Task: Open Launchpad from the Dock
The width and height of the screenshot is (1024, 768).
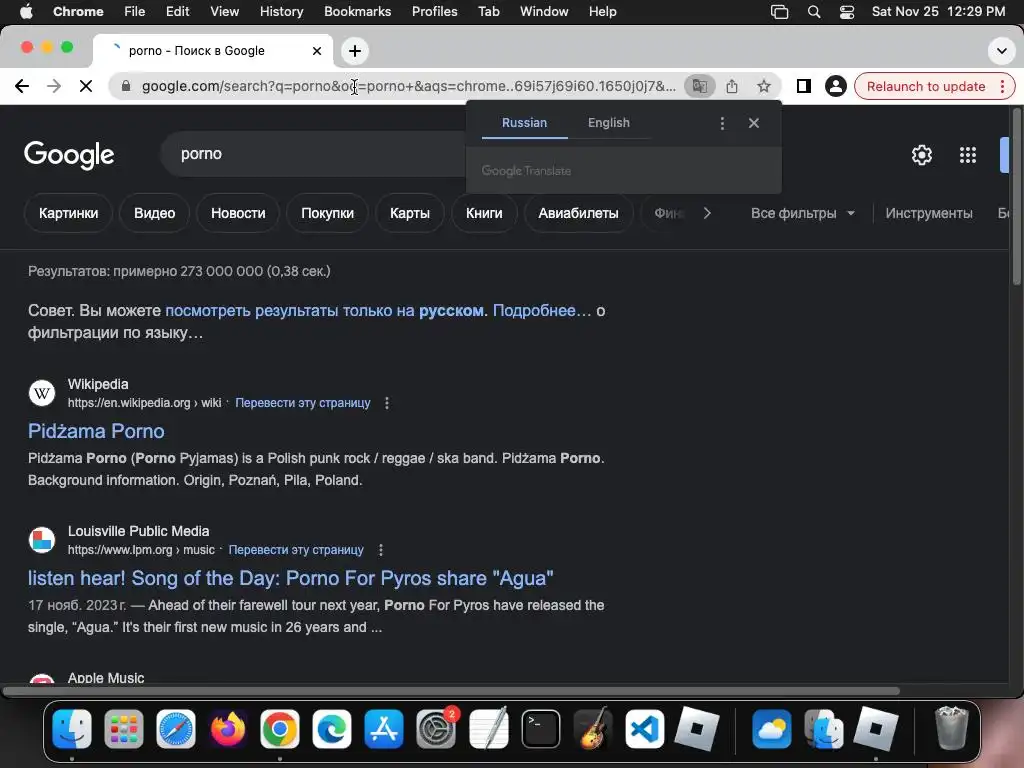Action: point(123,729)
